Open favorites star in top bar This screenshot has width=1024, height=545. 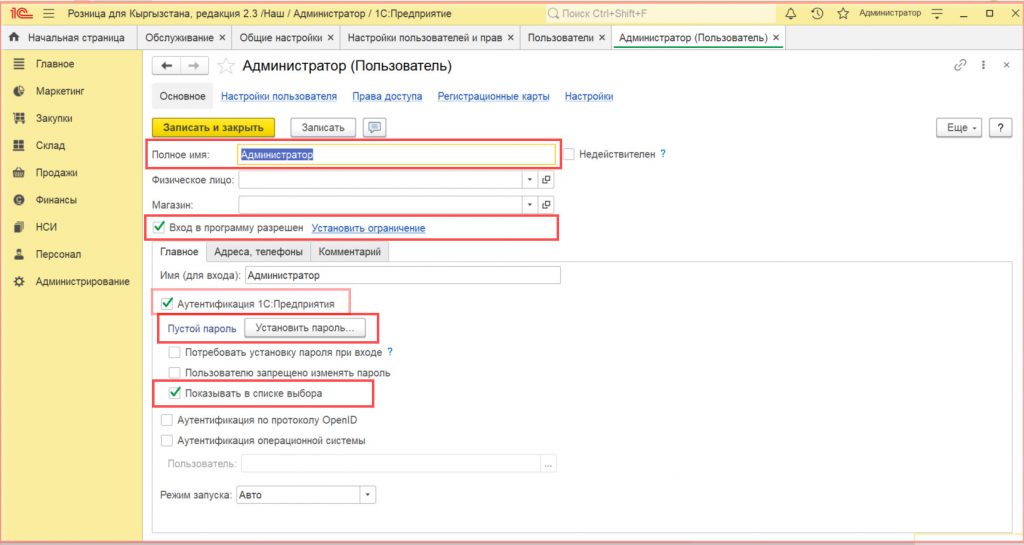[843, 14]
